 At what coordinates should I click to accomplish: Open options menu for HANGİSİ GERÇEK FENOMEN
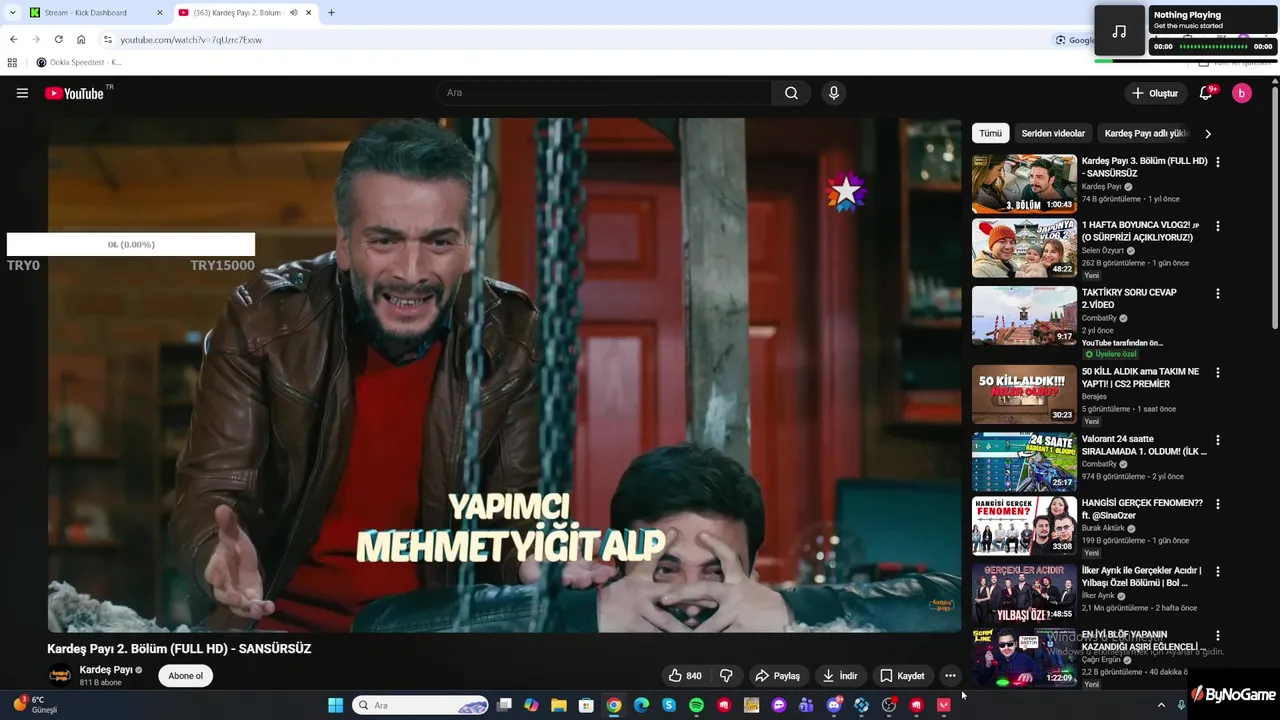tap(1217, 504)
